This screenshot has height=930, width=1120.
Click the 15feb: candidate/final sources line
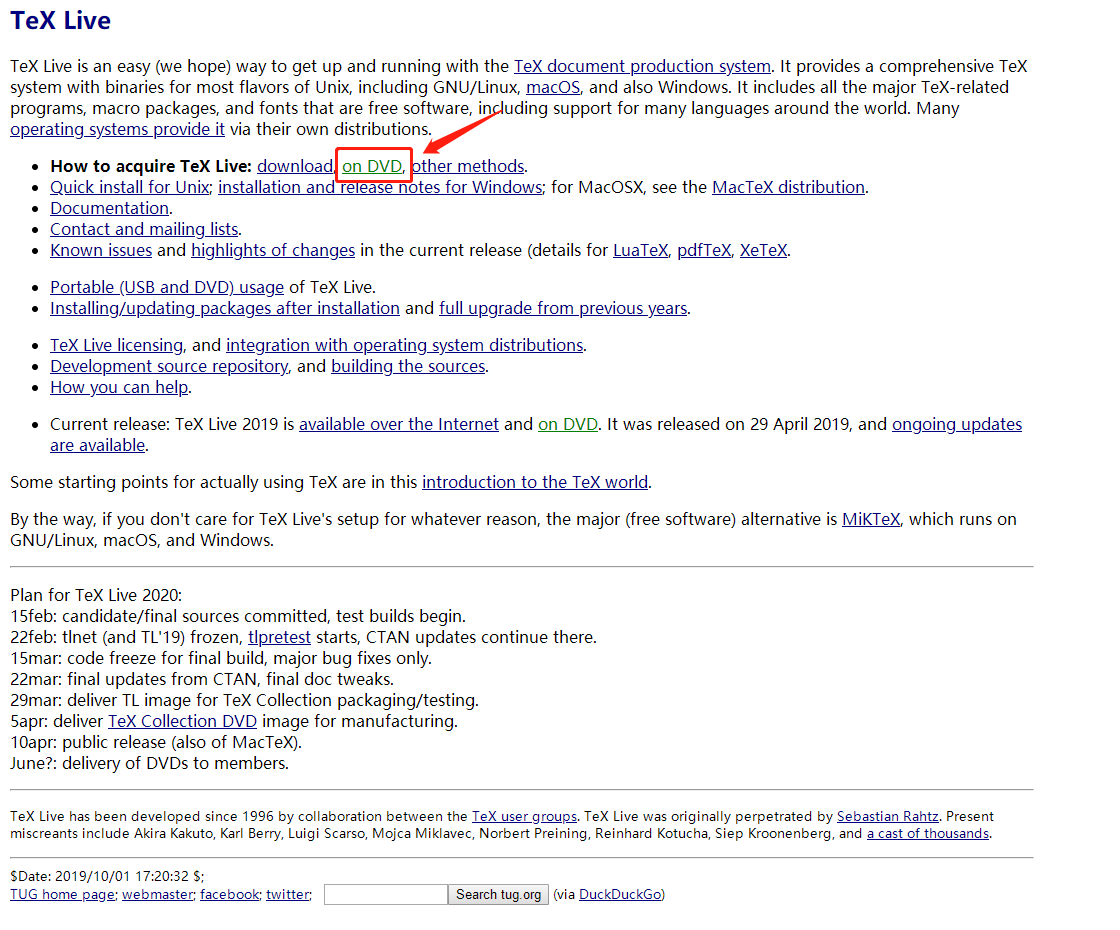click(x=238, y=616)
